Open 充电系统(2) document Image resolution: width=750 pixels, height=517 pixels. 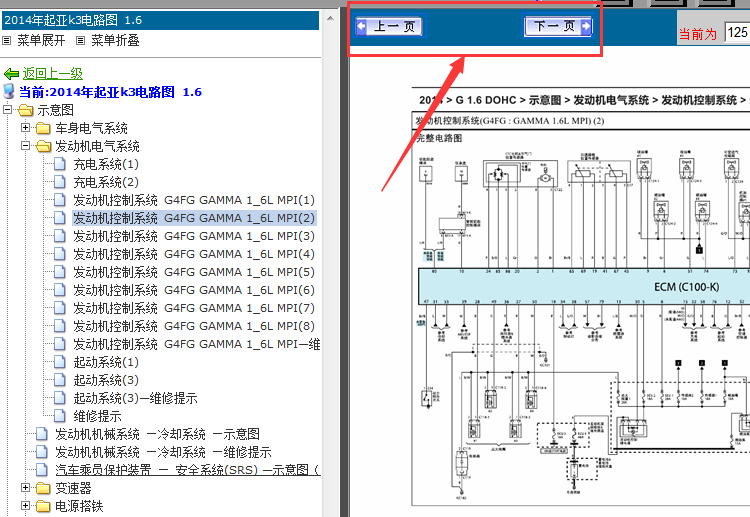(x=106, y=182)
